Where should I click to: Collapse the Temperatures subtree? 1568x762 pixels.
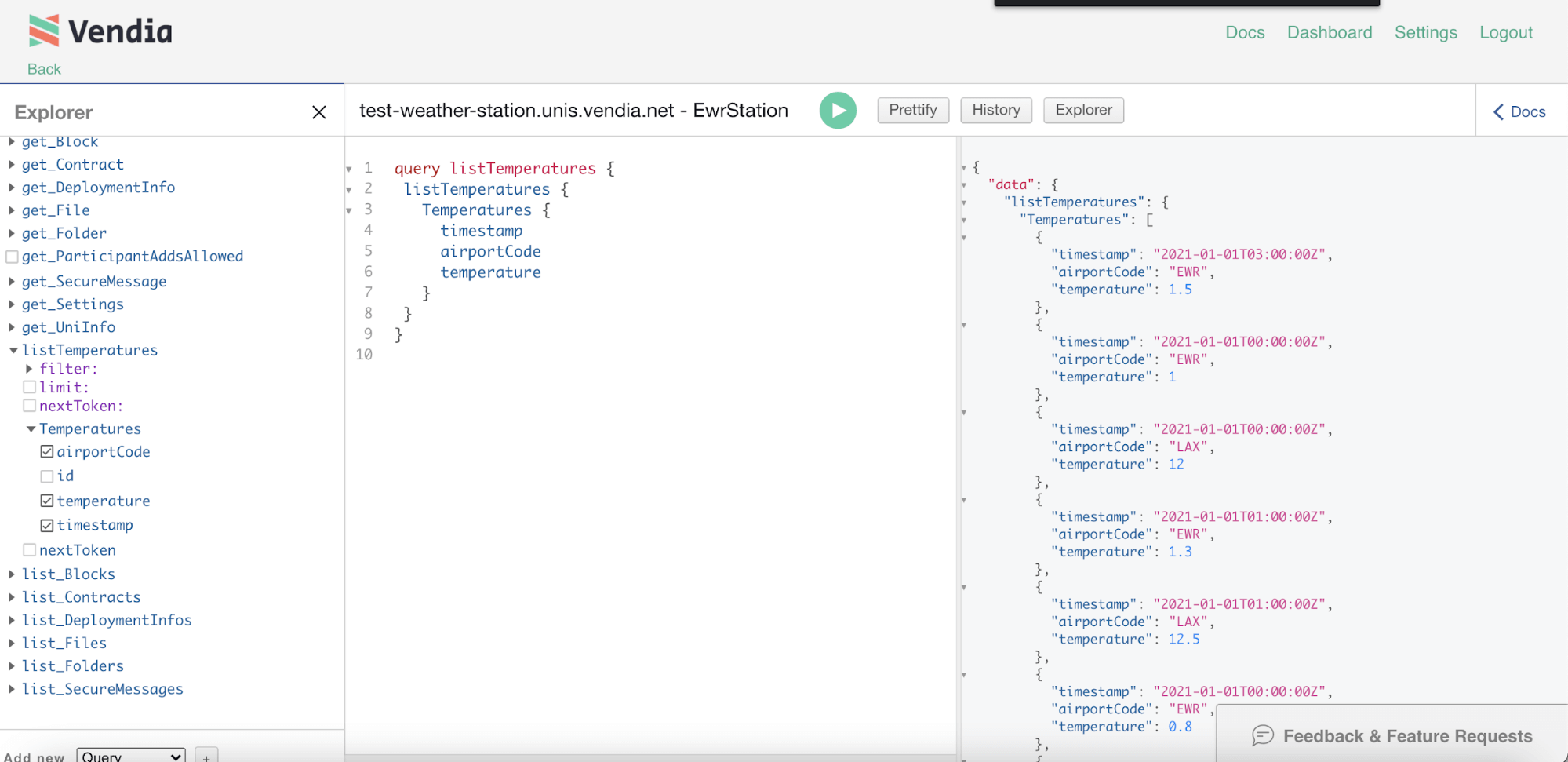click(31, 429)
